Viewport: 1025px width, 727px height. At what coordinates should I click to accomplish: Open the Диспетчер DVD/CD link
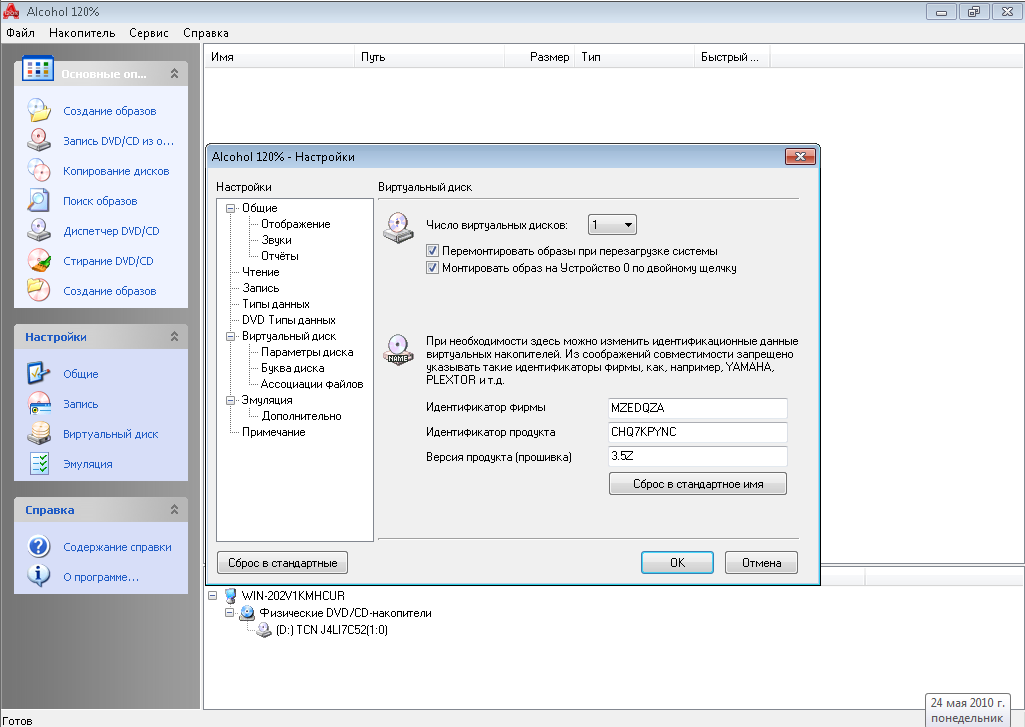pos(111,231)
